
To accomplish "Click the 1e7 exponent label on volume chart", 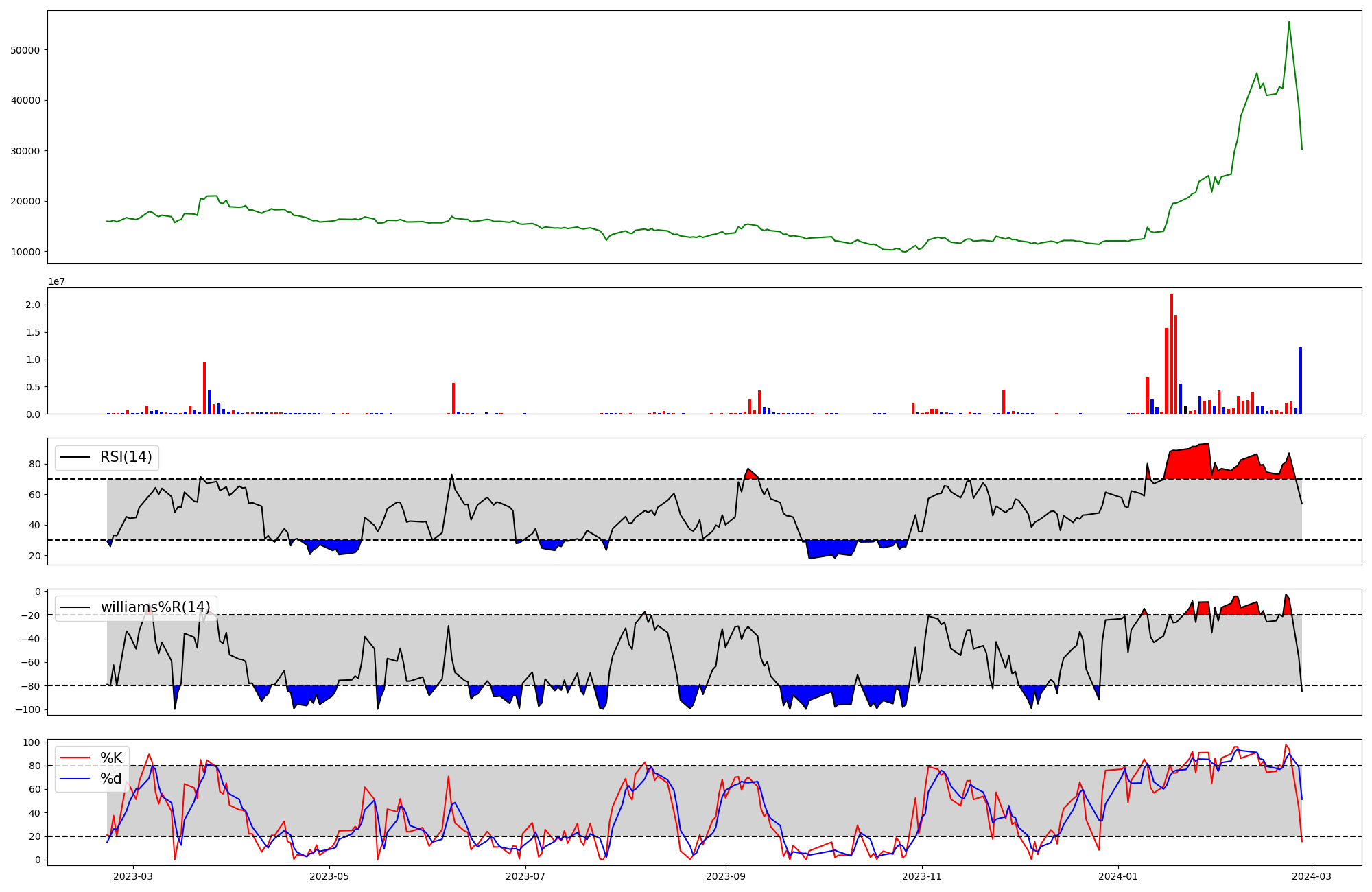I will (x=56, y=281).
